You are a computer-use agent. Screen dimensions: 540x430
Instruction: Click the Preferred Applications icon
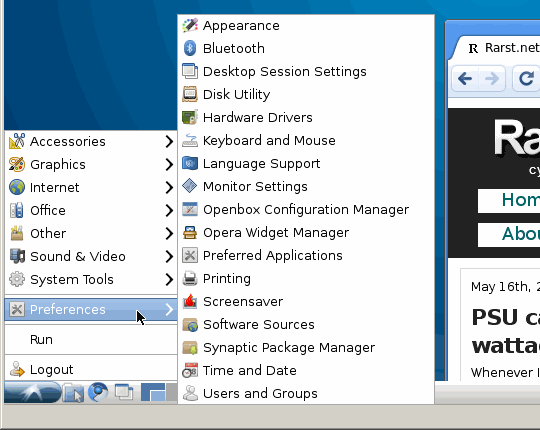tap(190, 255)
